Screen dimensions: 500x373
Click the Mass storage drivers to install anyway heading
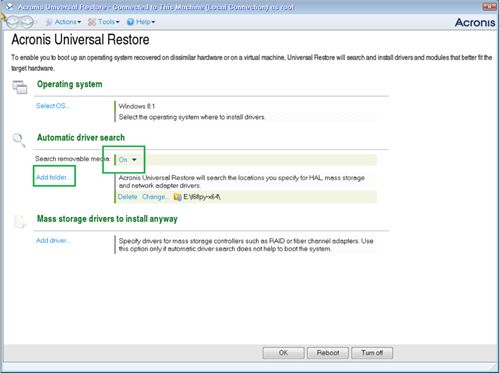[x=107, y=219]
